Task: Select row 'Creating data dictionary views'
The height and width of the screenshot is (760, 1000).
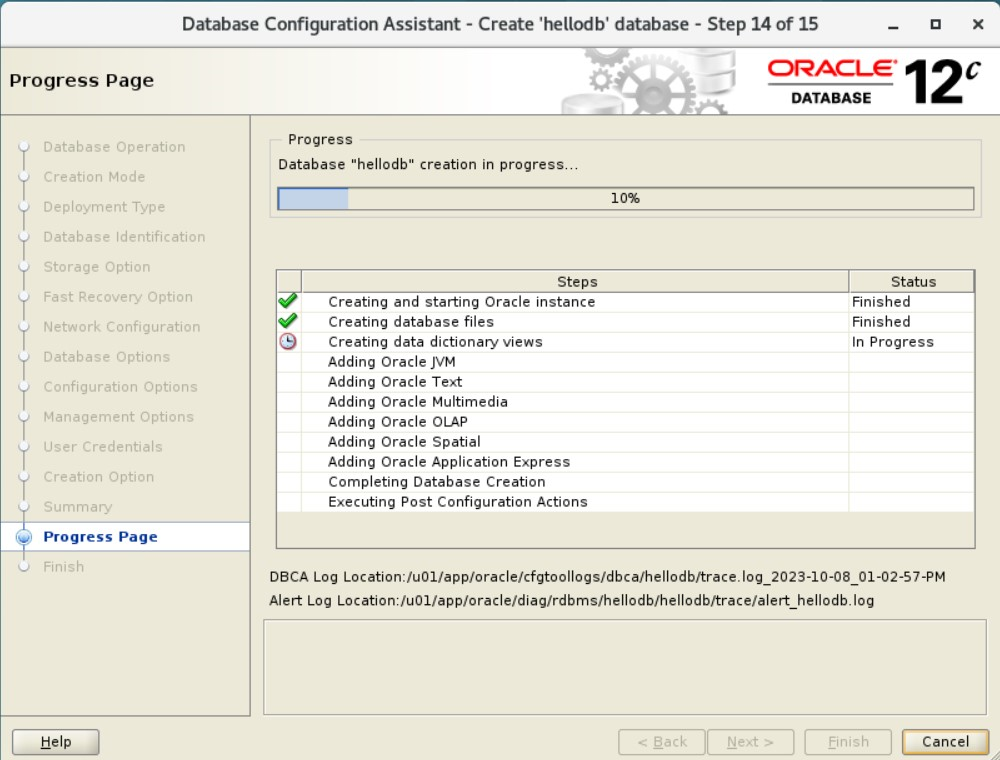Action: tap(625, 342)
